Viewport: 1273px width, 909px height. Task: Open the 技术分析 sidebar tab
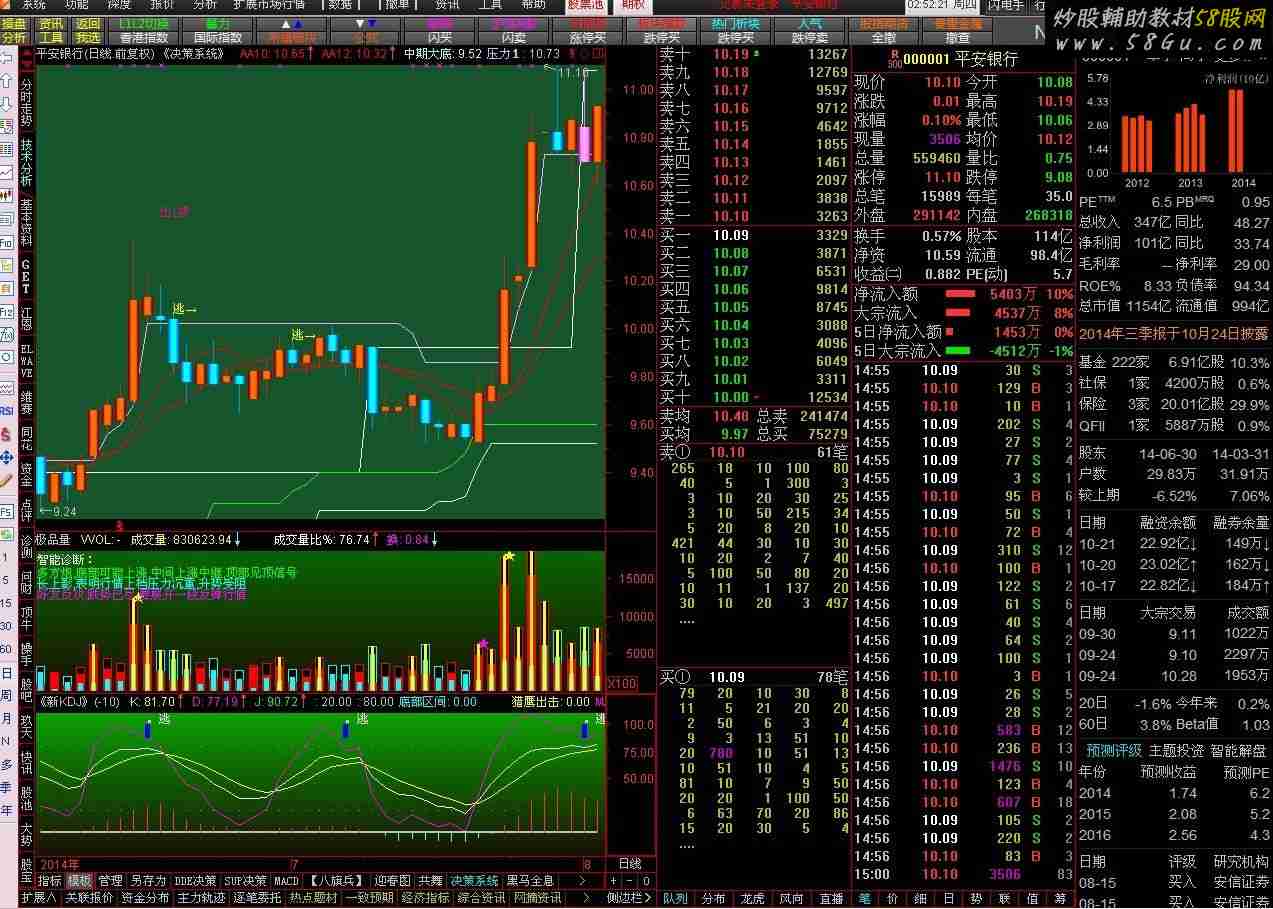point(26,162)
